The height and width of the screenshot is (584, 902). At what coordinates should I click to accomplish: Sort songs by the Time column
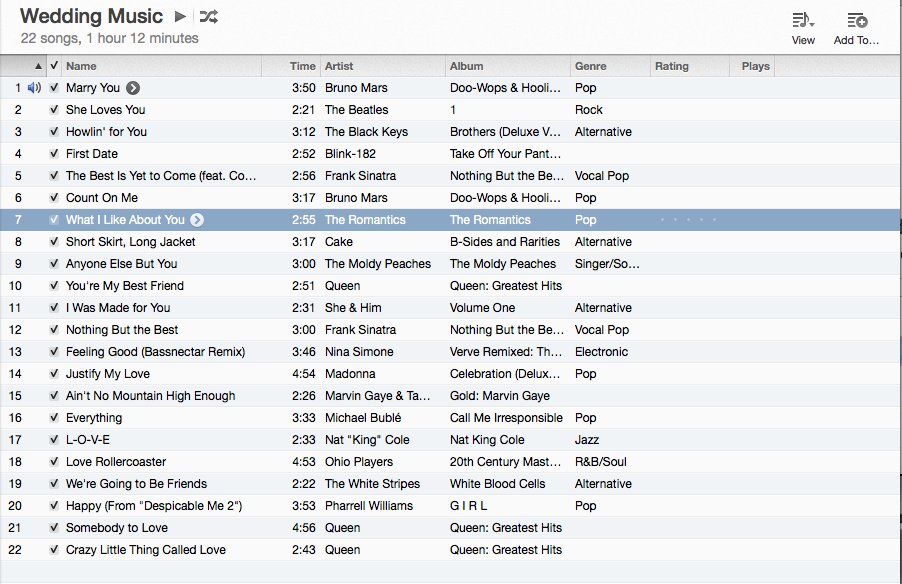coord(291,66)
